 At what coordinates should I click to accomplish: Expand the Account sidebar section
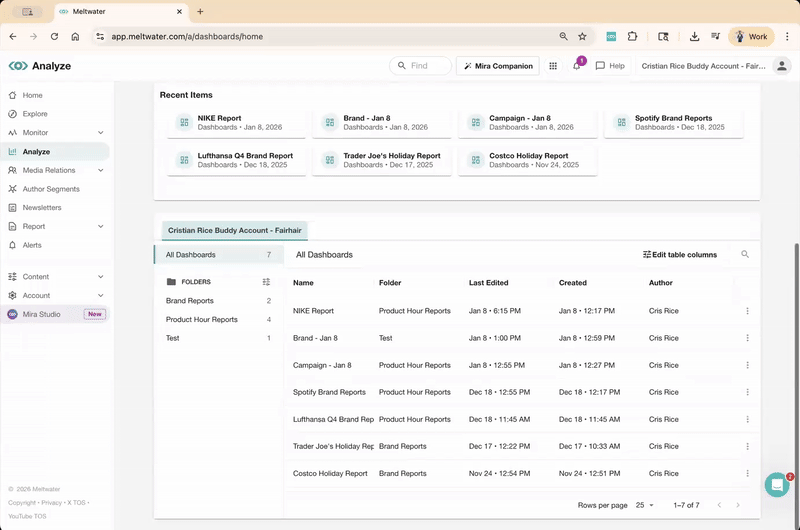(101, 295)
